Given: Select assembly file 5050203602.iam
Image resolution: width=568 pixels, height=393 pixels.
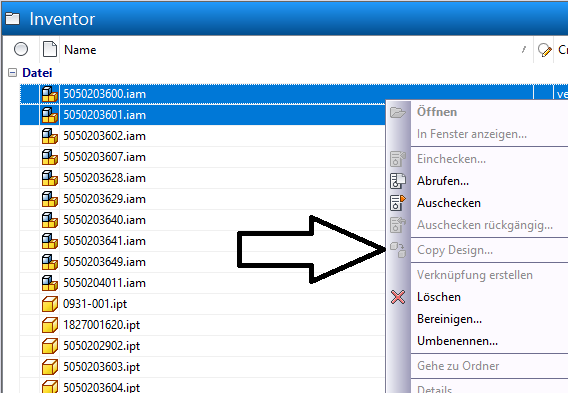Looking at the screenshot, I should click(105, 136).
